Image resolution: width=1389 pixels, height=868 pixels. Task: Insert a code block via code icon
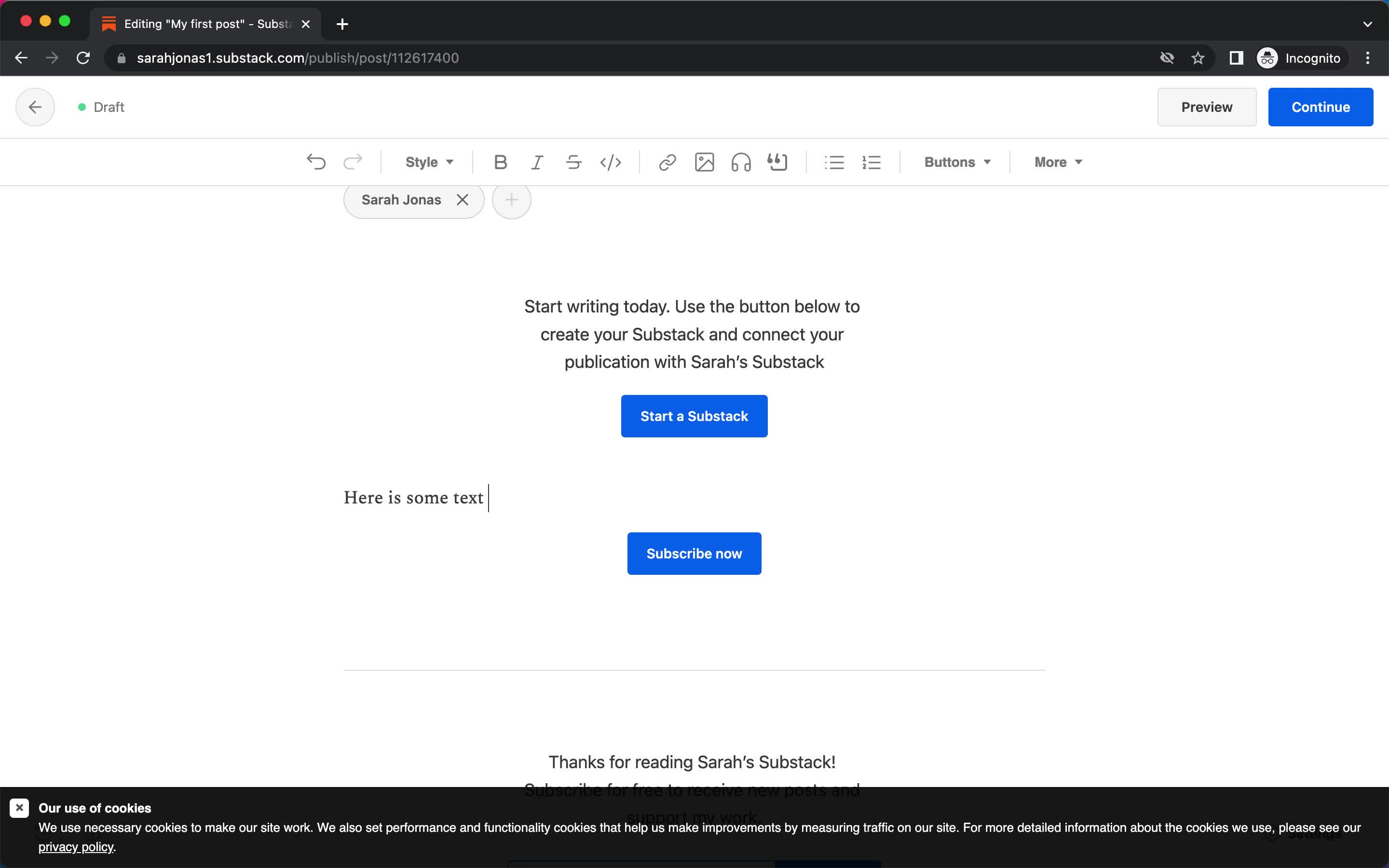pyautogui.click(x=611, y=163)
